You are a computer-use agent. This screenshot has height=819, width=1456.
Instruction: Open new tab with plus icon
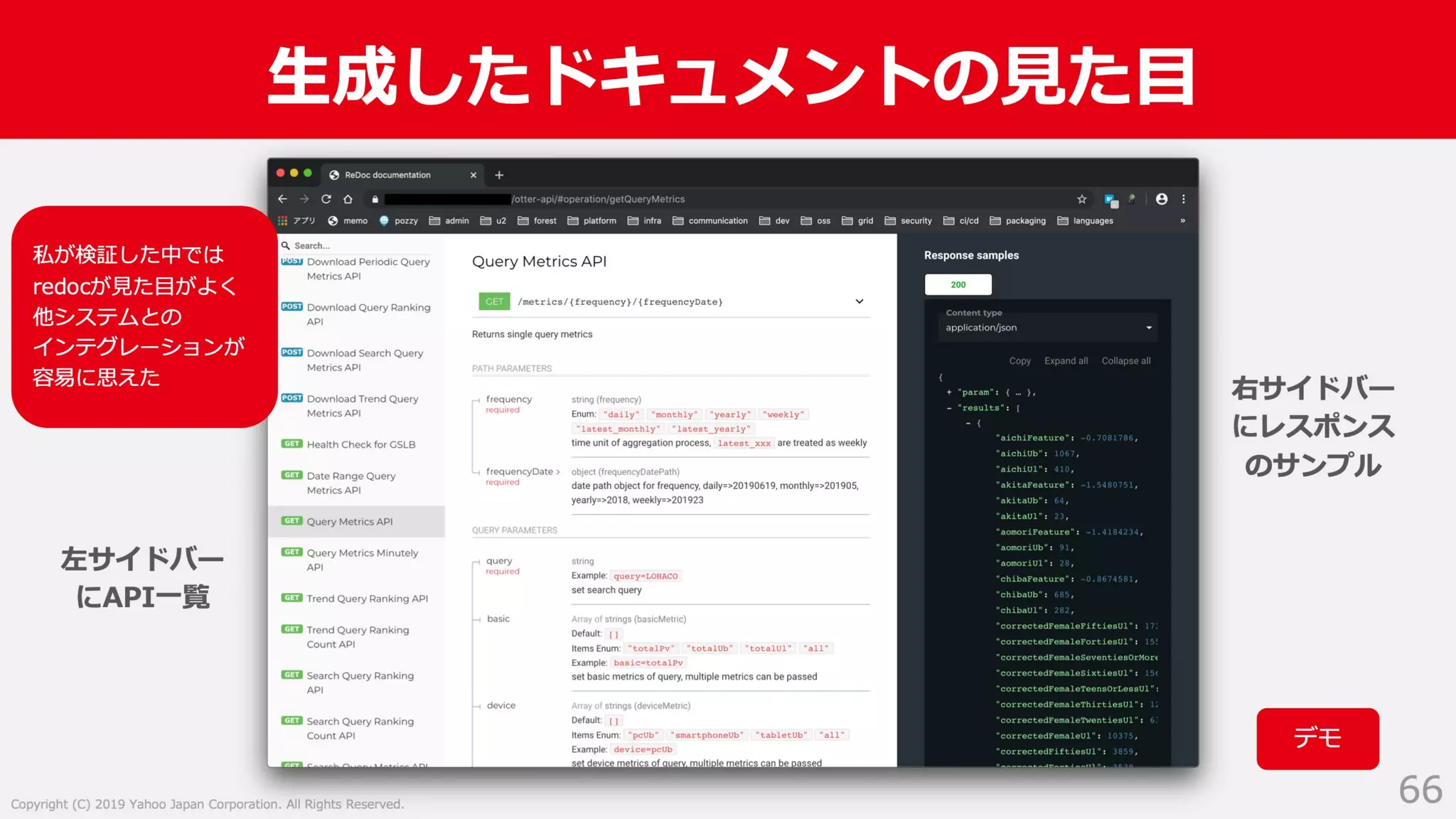pyautogui.click(x=499, y=175)
